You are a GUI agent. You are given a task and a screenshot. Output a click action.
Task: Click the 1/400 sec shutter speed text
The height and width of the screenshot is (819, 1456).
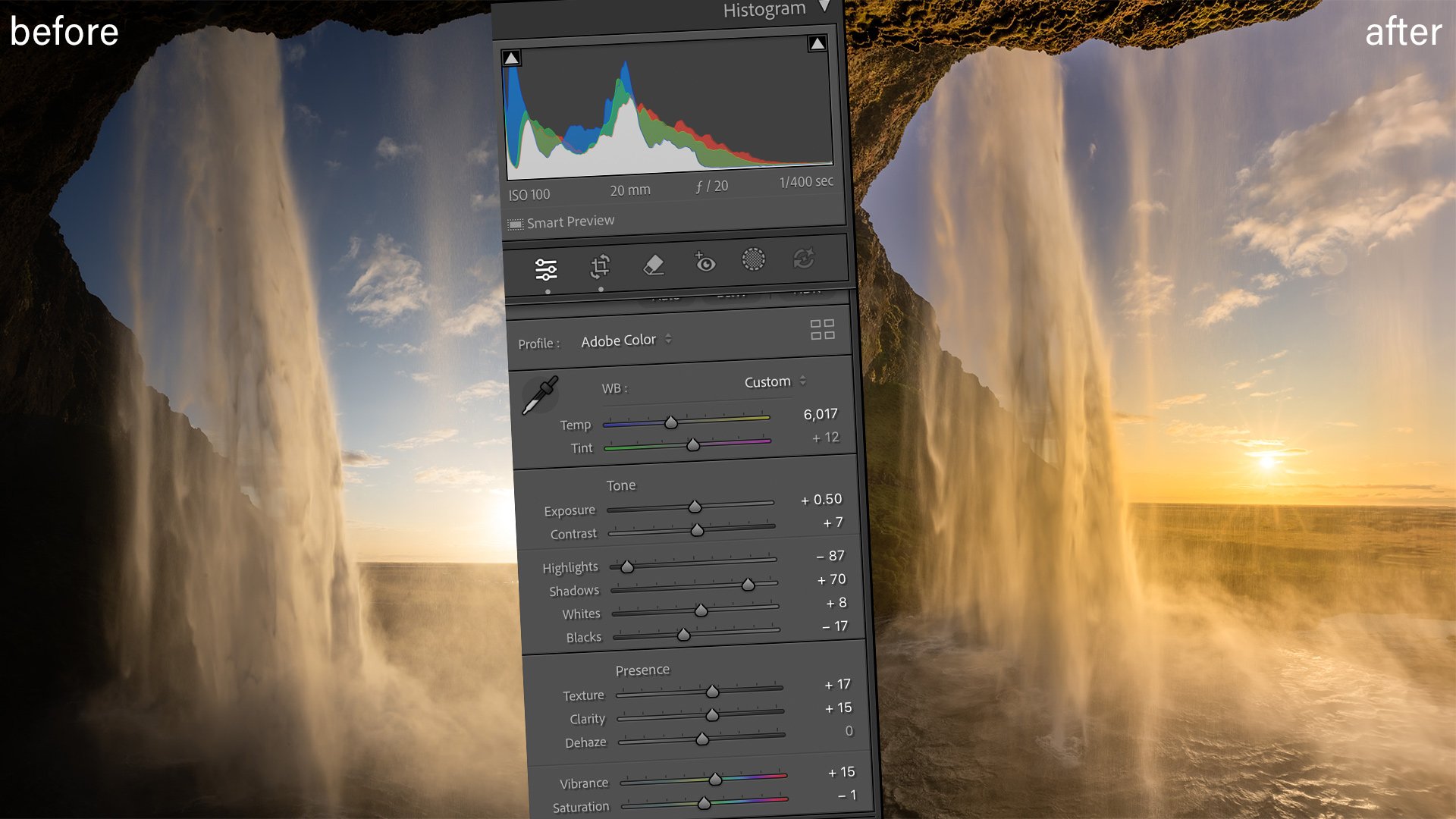coord(806,182)
